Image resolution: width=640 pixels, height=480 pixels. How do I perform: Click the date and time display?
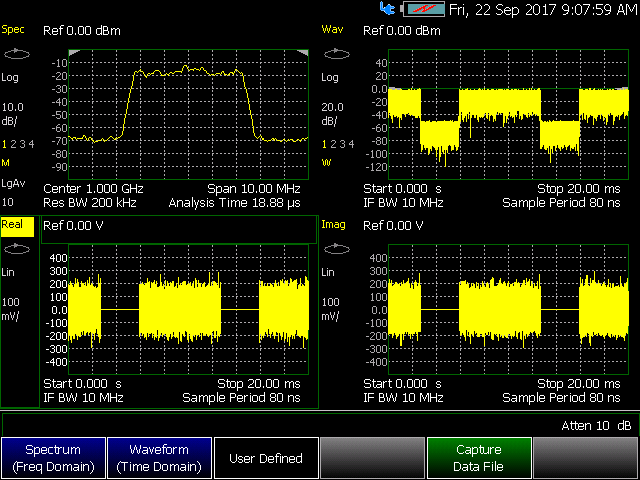point(543,9)
